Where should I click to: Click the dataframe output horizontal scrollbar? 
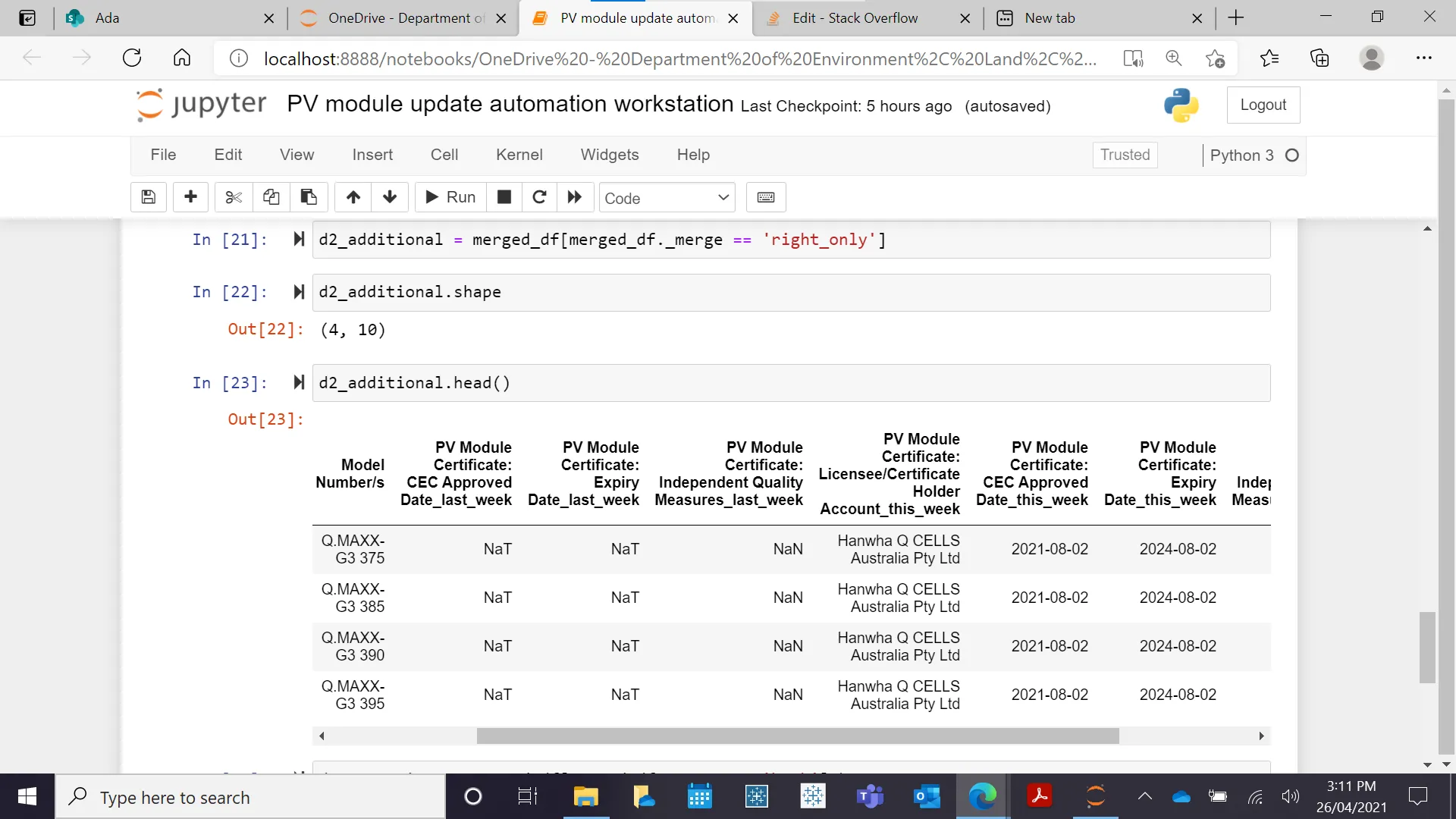click(x=797, y=736)
